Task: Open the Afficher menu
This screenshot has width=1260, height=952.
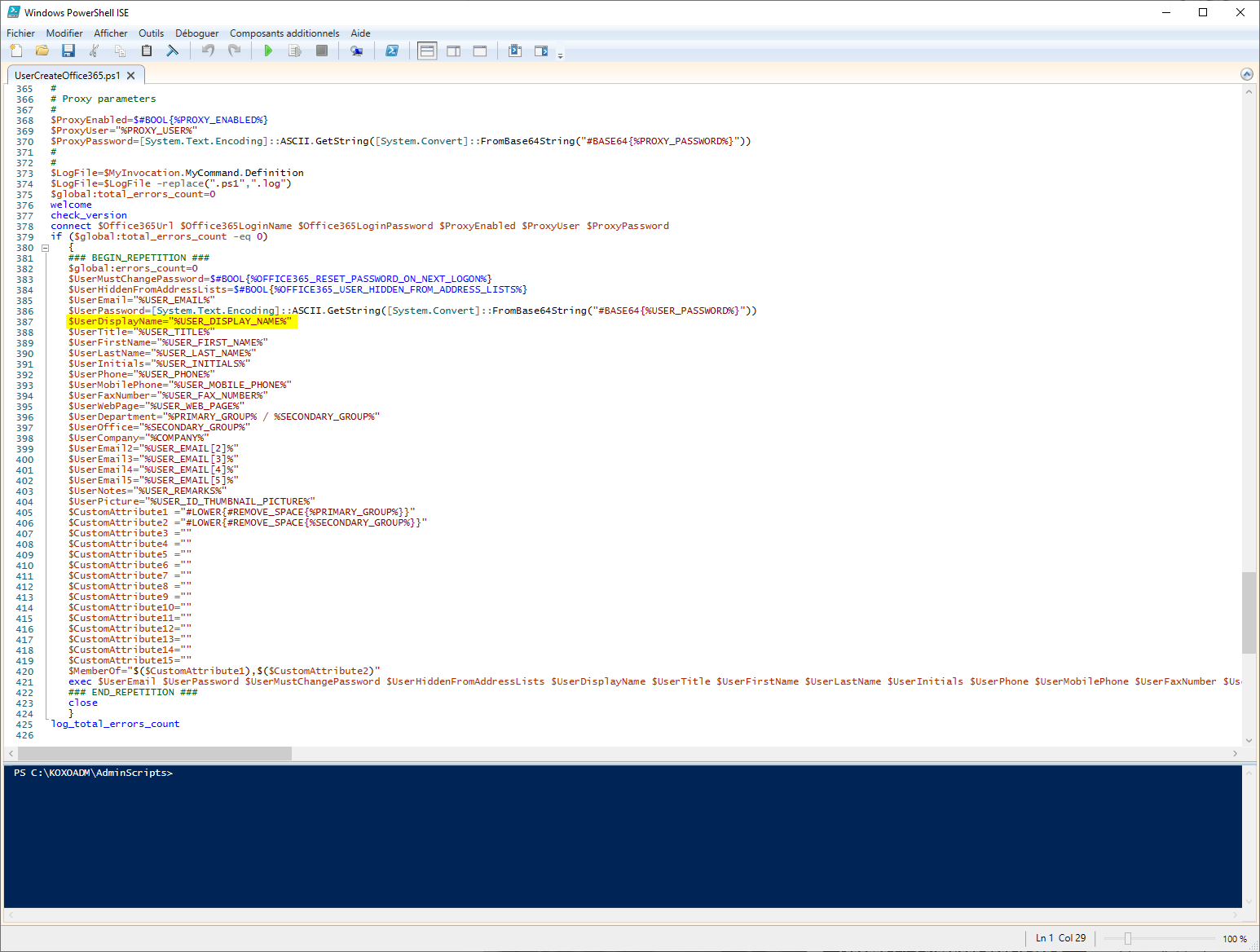Action: 110,33
